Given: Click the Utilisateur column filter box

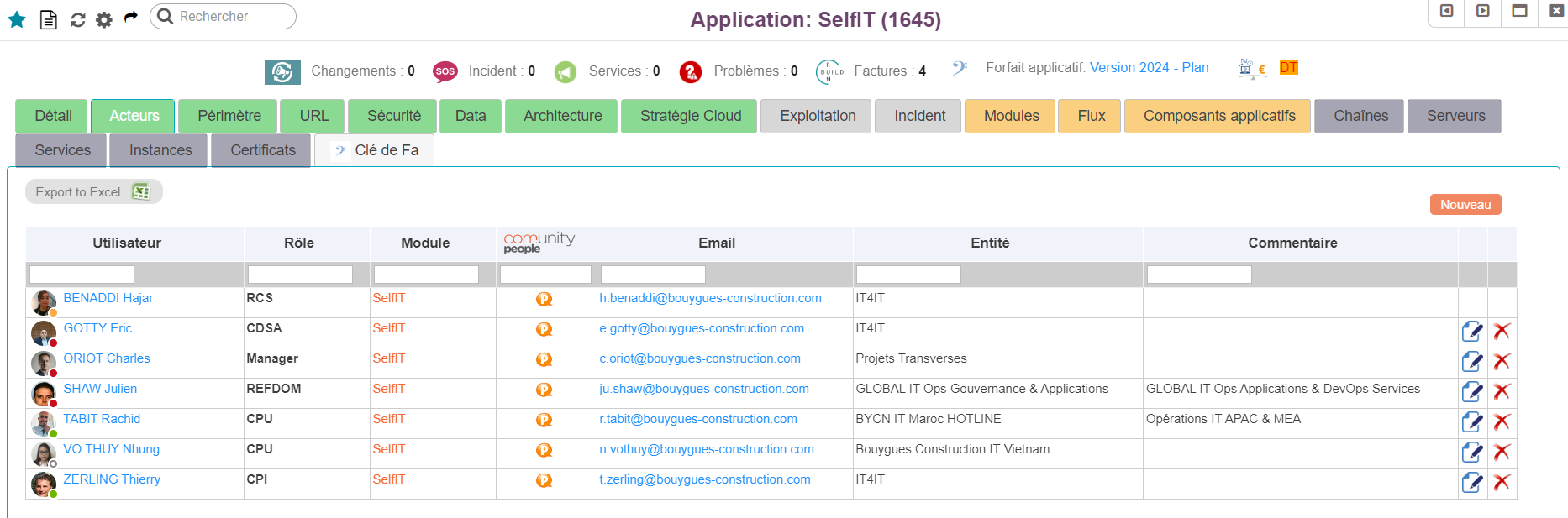Looking at the screenshot, I should 82,275.
